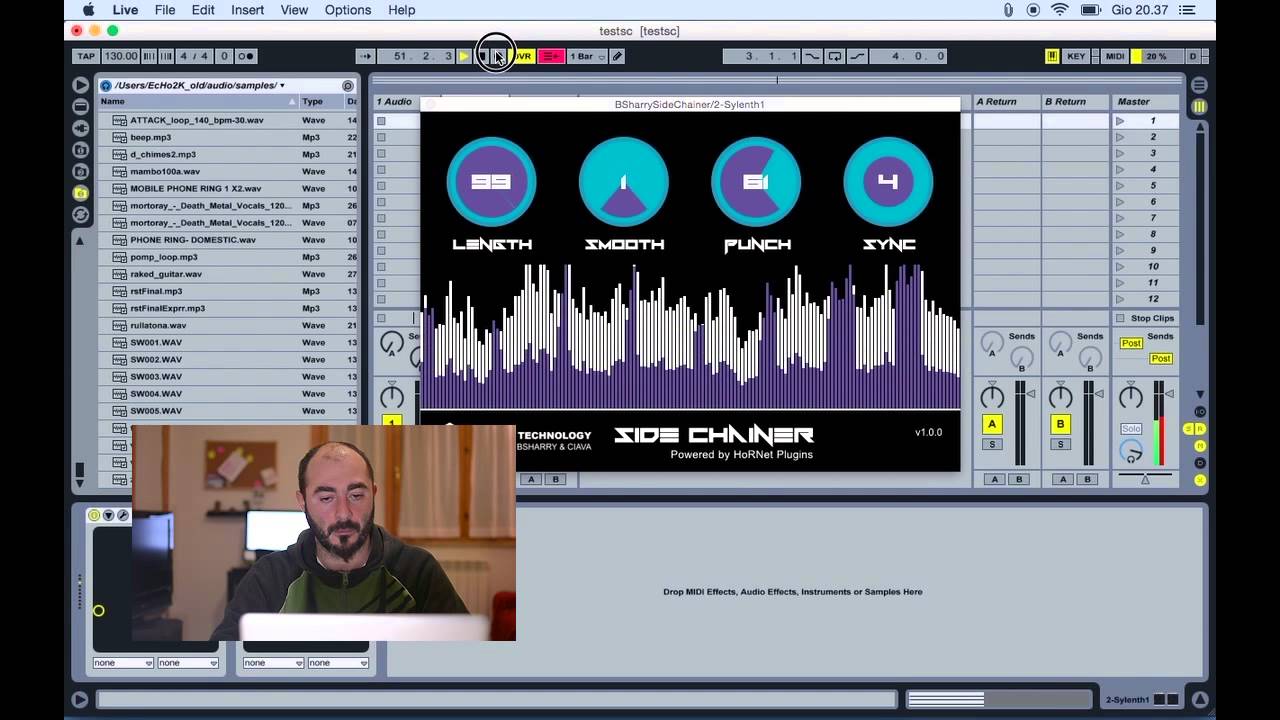The width and height of the screenshot is (1280, 720).
Task: Toggle the MIDI map mode button
Action: (1115, 56)
